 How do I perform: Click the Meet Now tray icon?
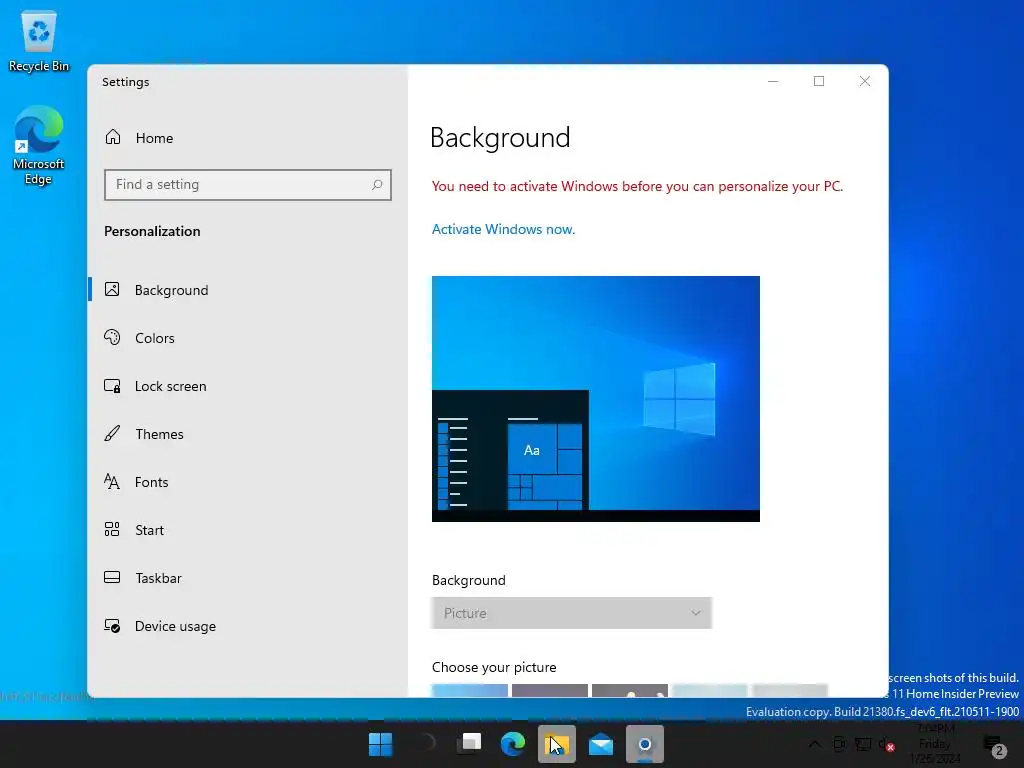[839, 744]
